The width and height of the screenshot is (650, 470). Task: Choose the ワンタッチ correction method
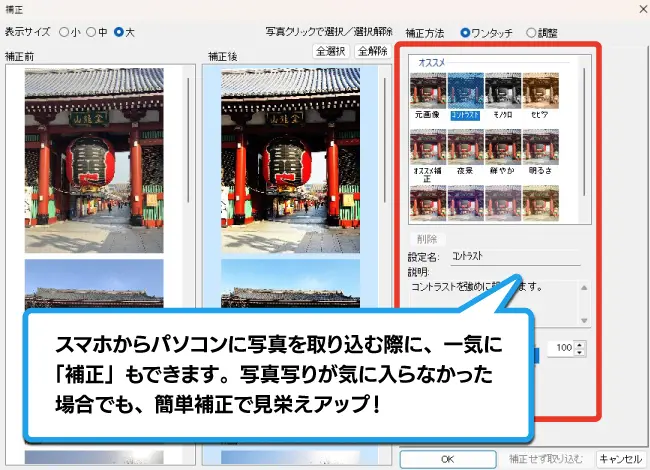tap(465, 32)
